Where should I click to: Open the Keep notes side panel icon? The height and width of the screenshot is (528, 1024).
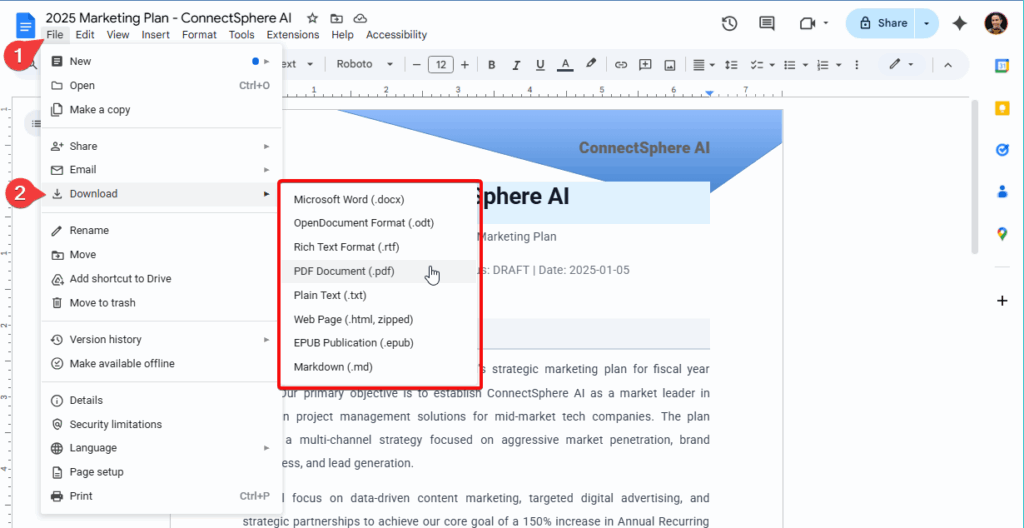1002,108
